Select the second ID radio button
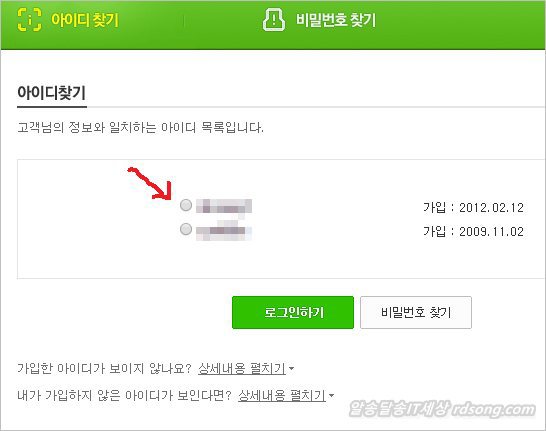Viewport: 546px width, 431px height. [x=186, y=229]
